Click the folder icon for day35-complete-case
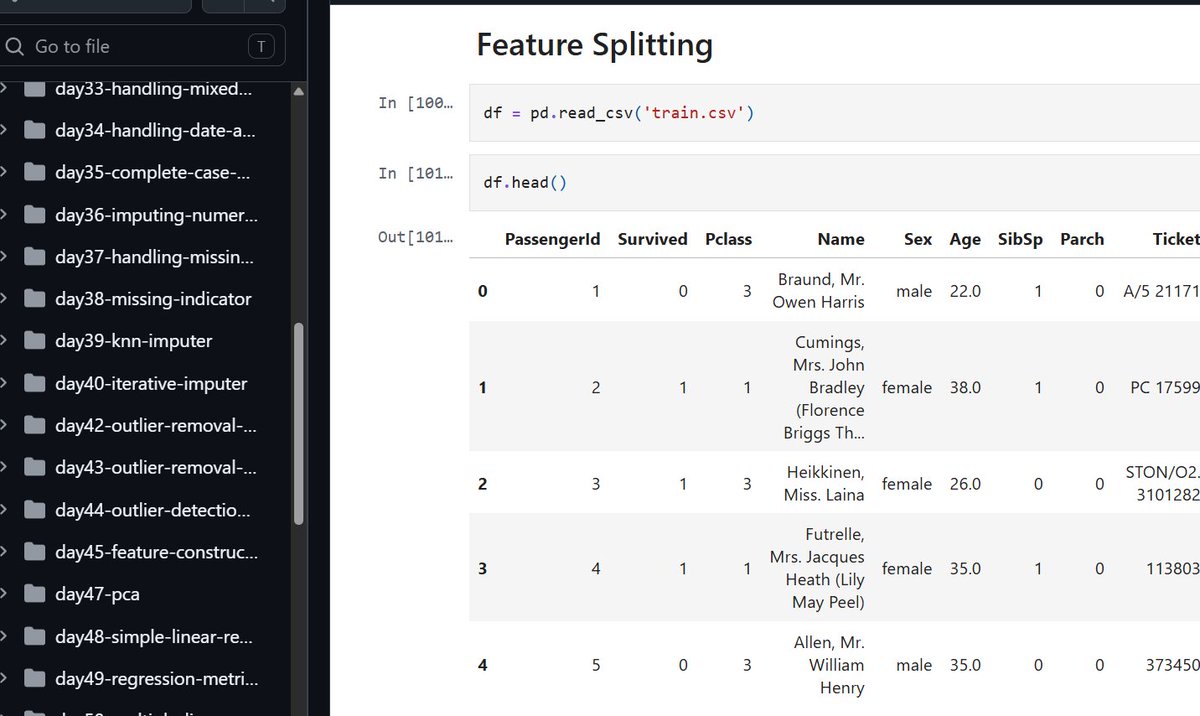This screenshot has width=1200, height=716. click(35, 172)
